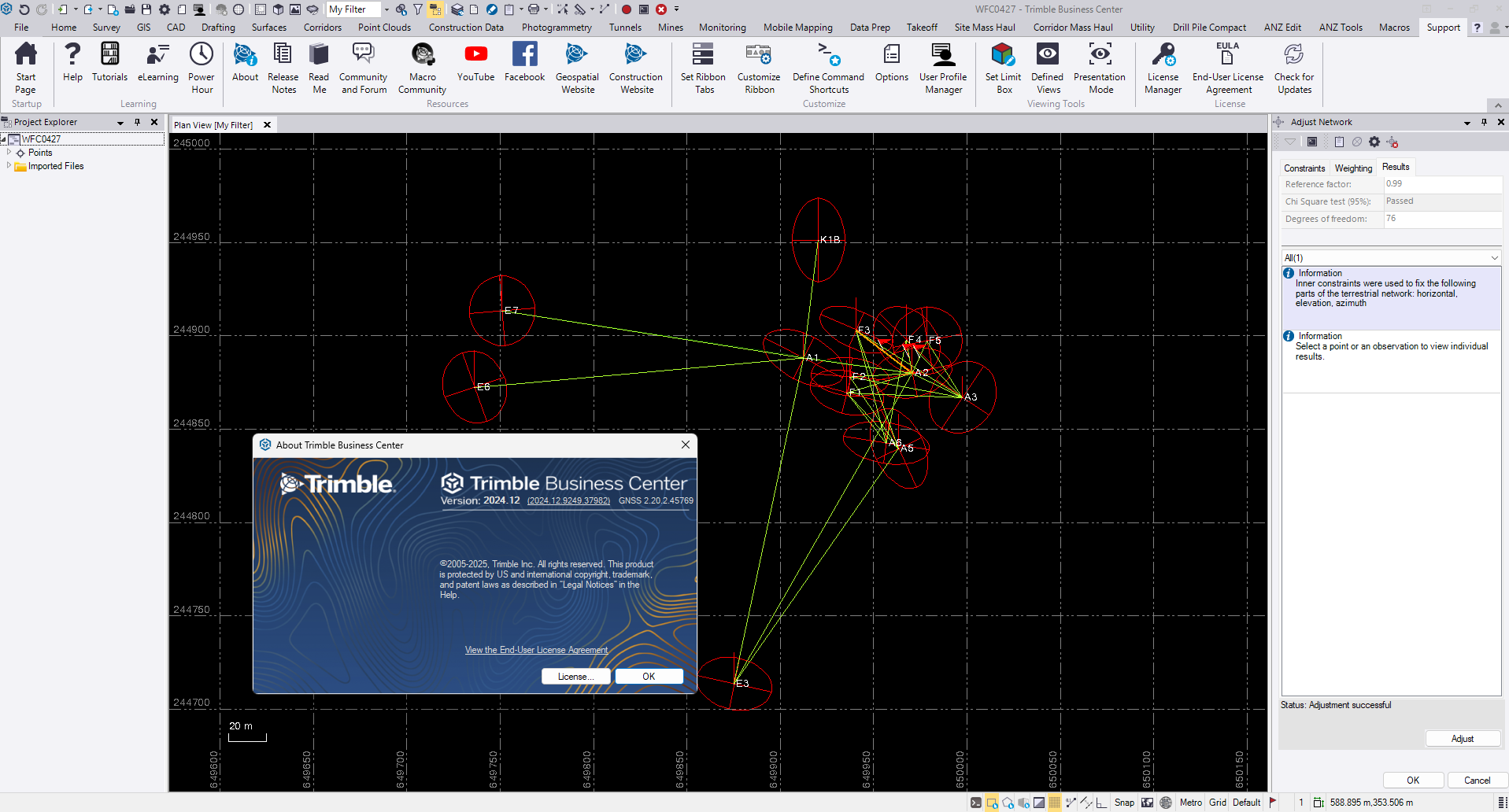Click OK in the About dialog
The image size is (1509, 812).
pyautogui.click(x=649, y=677)
